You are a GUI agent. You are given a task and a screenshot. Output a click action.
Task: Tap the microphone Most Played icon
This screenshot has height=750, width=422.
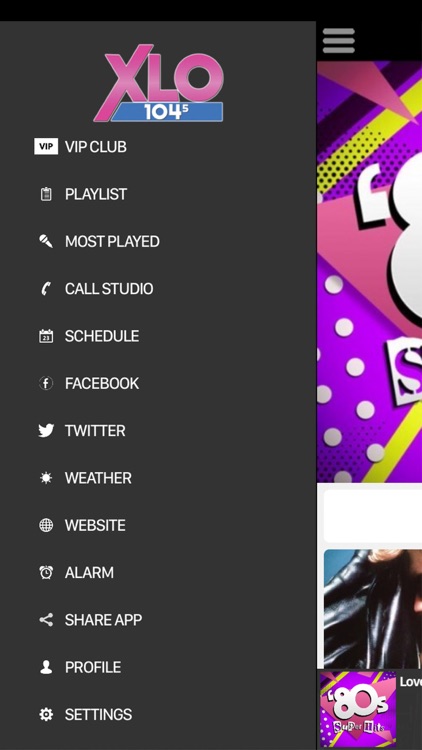46,241
